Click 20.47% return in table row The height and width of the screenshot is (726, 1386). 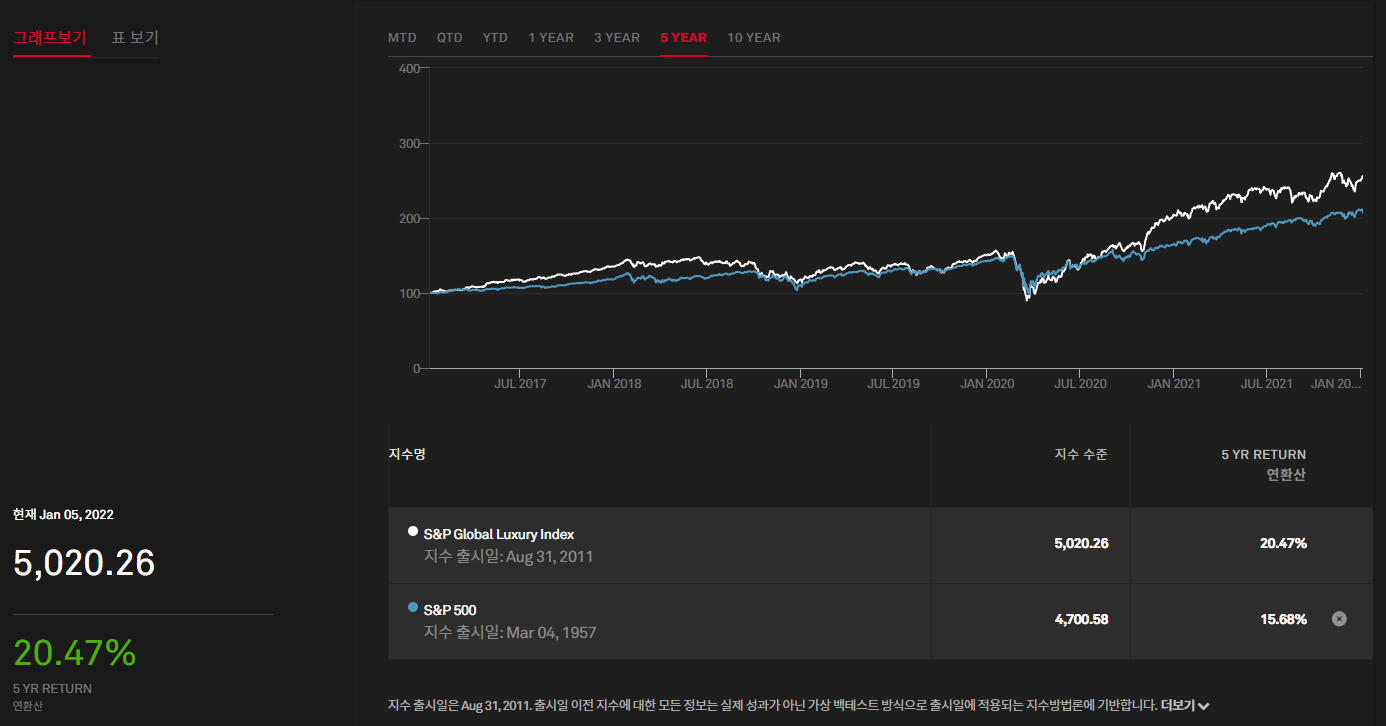pyautogui.click(x=1283, y=543)
